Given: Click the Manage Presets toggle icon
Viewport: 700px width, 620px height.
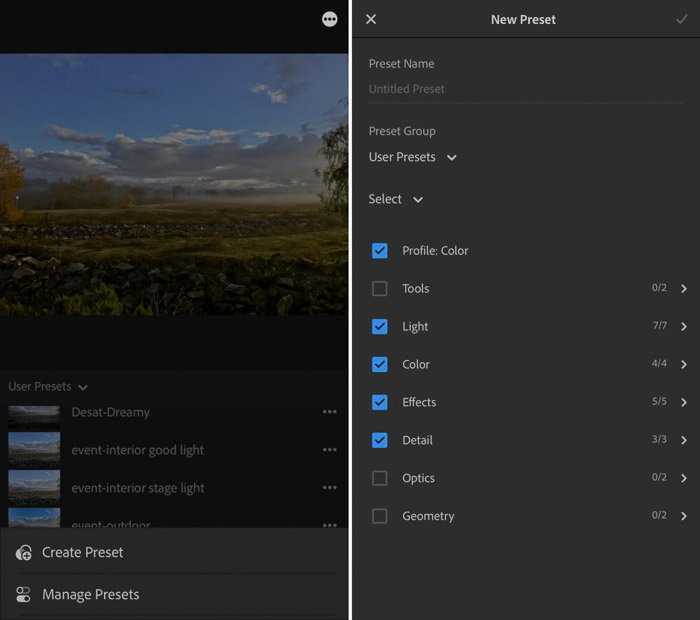Looking at the screenshot, I should (23, 595).
